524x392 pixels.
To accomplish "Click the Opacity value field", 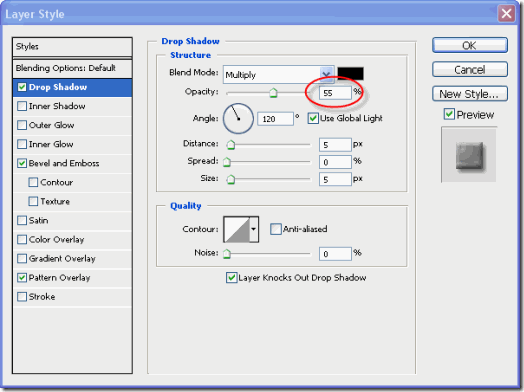I will click(335, 93).
